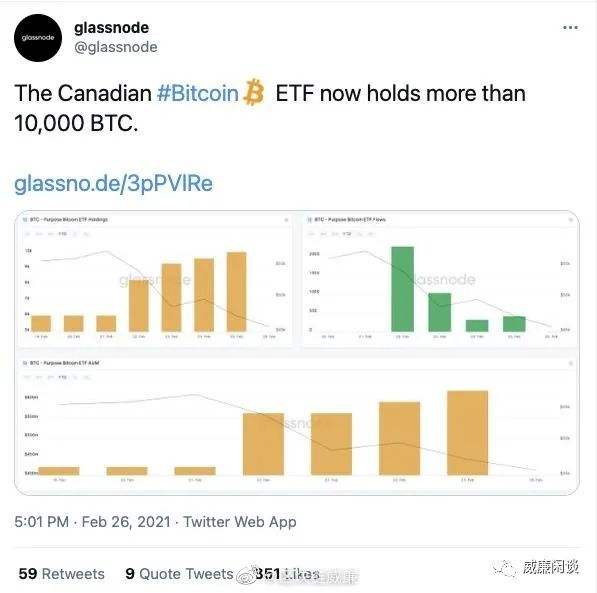Viewport: 597px width, 593px height.
Task: Select the YTD range in Holdings chart
Action: coord(62,234)
